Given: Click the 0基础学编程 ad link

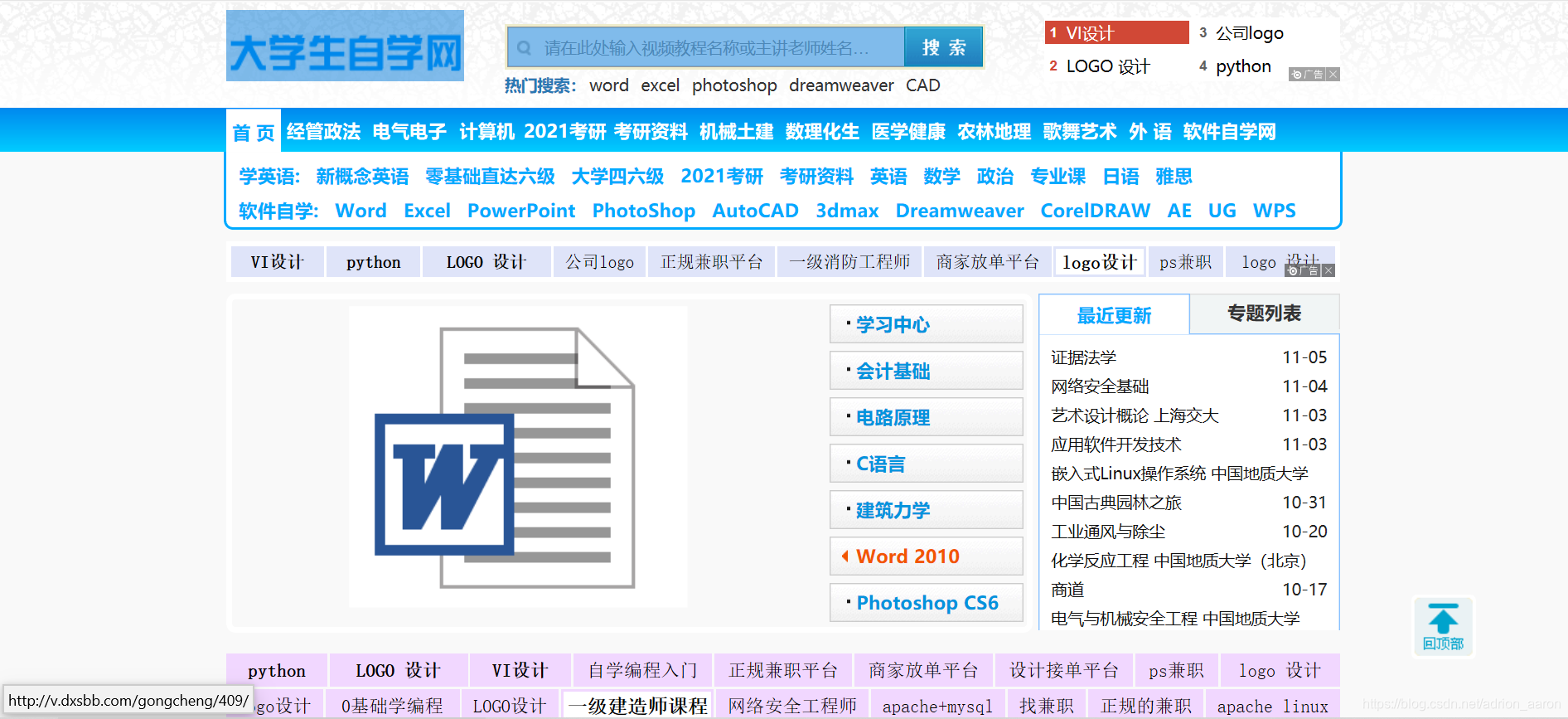Looking at the screenshot, I should (392, 706).
